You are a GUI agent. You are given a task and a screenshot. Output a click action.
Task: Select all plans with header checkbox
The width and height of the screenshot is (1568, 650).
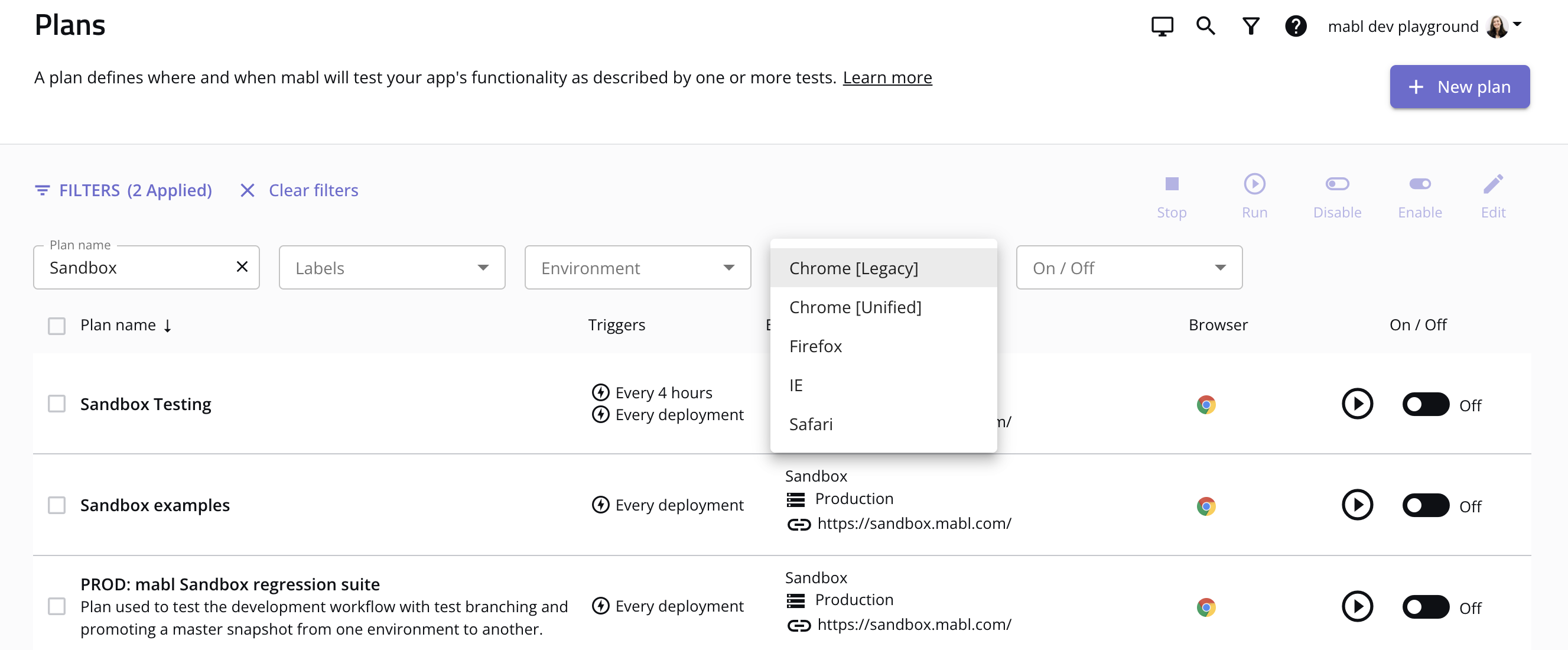point(57,326)
